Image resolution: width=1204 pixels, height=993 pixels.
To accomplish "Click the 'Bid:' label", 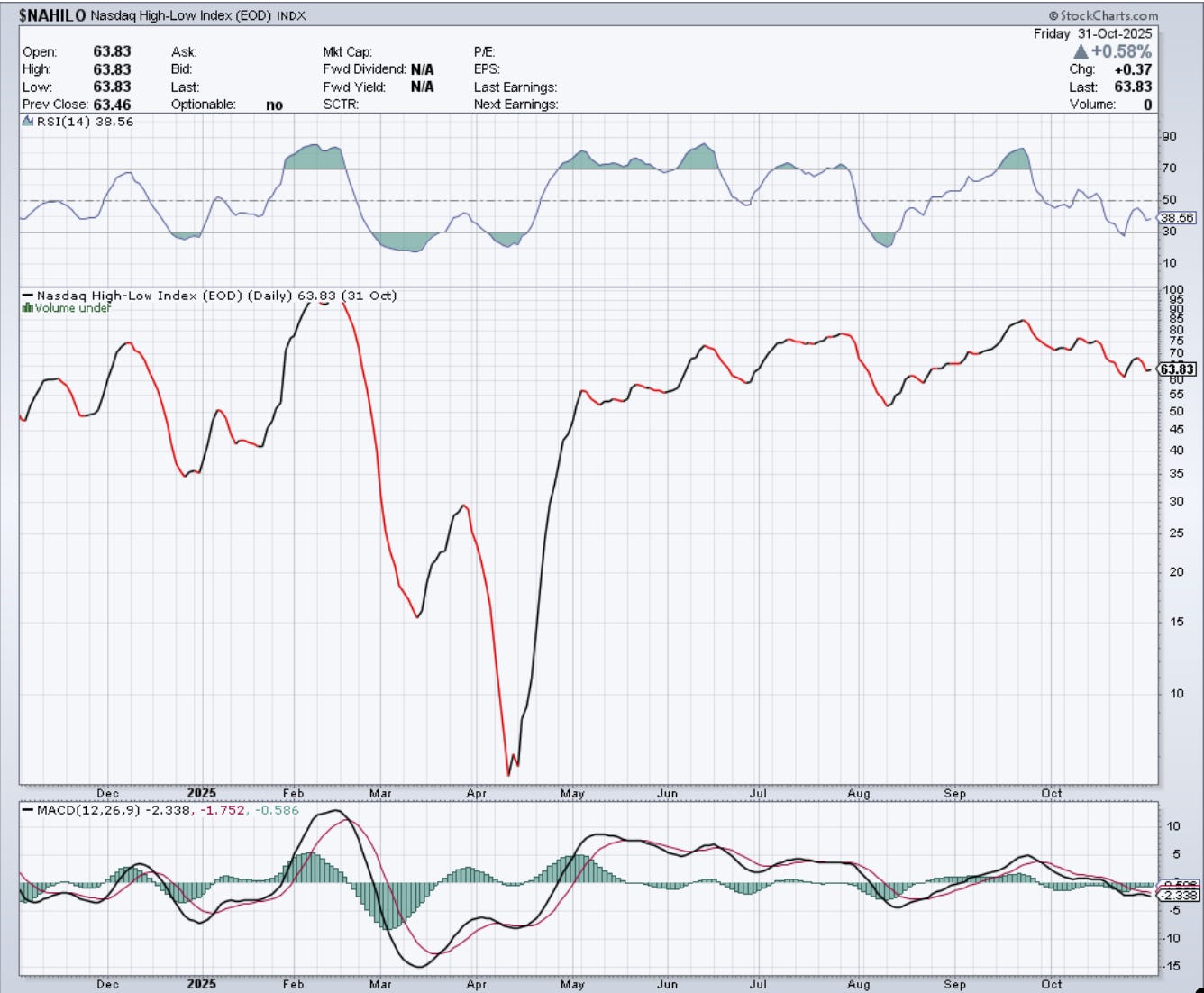I will [x=183, y=69].
